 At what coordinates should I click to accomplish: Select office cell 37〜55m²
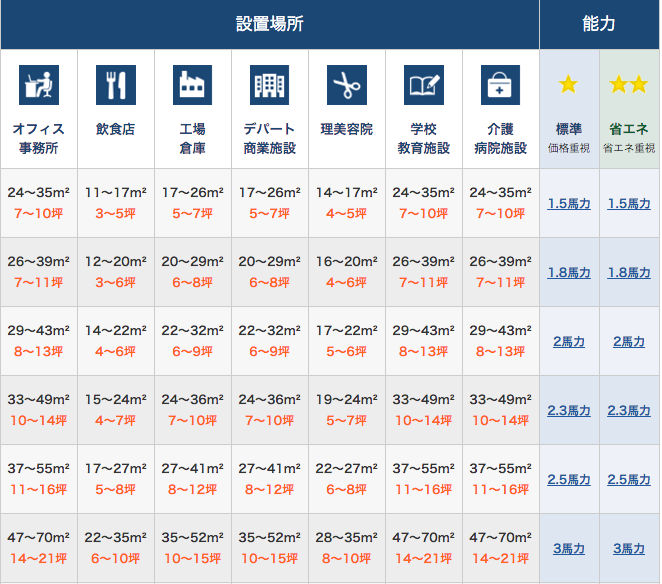click(39, 479)
